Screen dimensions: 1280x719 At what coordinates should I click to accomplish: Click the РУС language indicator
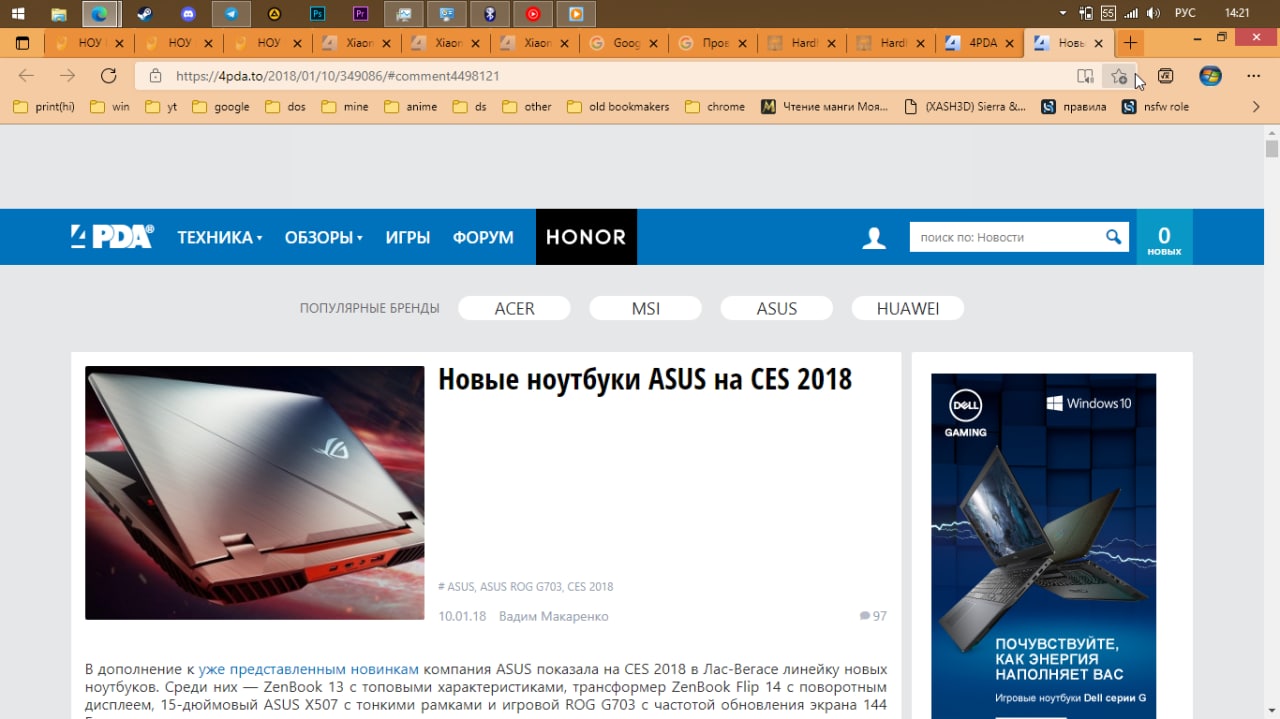click(x=1185, y=13)
